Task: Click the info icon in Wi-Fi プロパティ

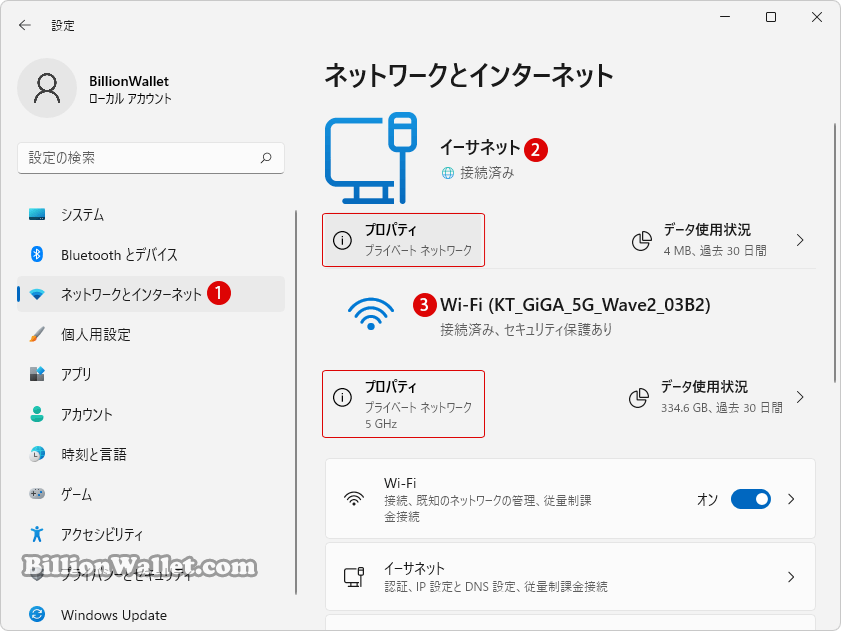Action: (x=342, y=397)
